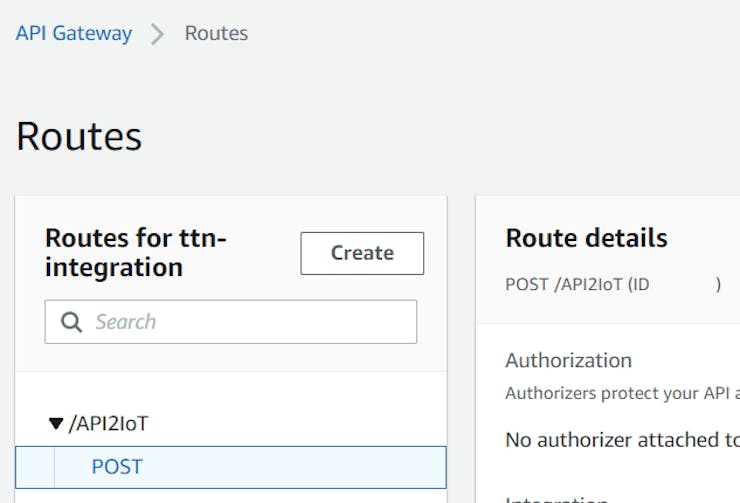Click the 'POST /API2IoT (ID' subtitle text
The width and height of the screenshot is (740, 503).
[x=577, y=285]
